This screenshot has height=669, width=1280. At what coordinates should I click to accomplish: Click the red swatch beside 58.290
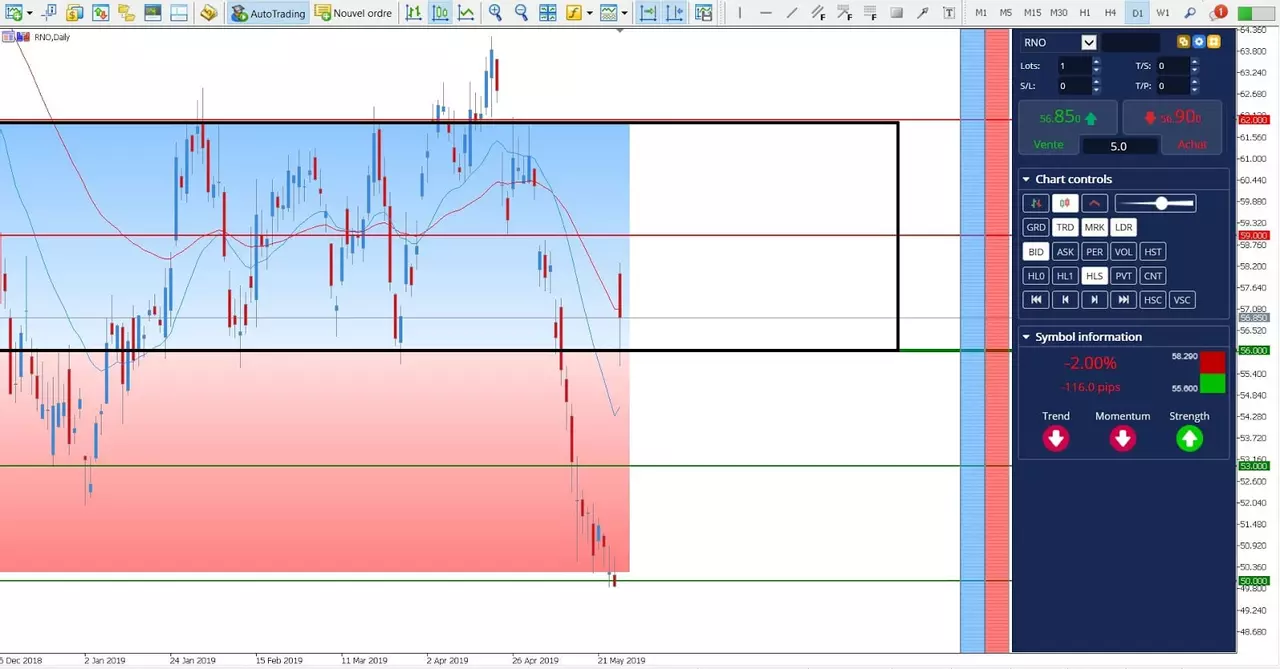[x=1212, y=362]
